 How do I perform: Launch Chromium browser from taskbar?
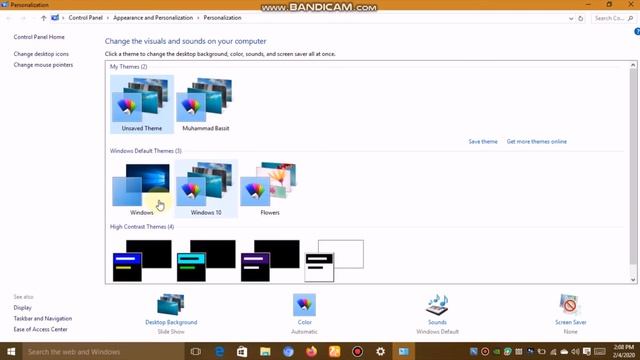click(x=288, y=351)
